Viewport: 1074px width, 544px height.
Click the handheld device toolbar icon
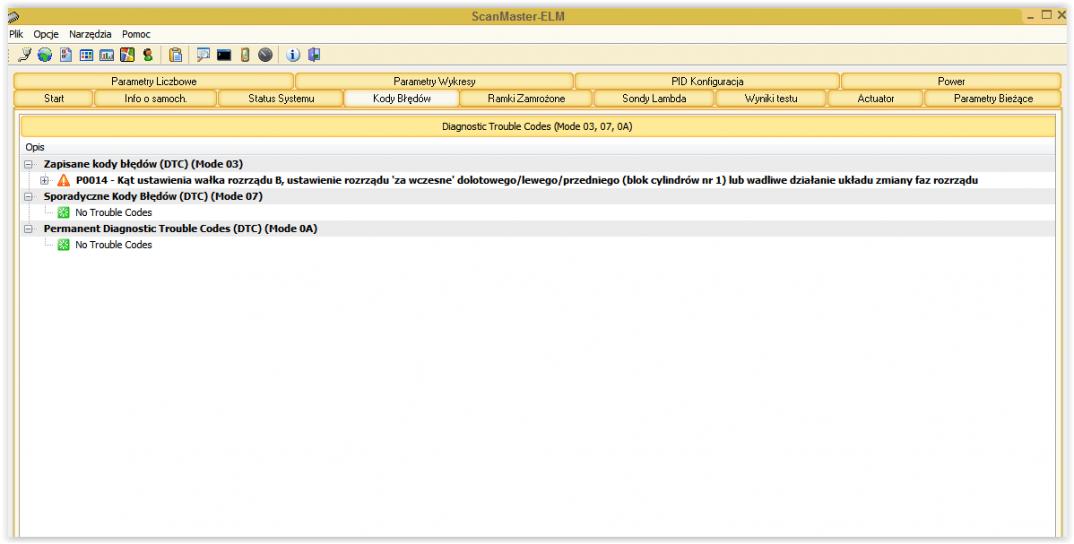point(245,55)
